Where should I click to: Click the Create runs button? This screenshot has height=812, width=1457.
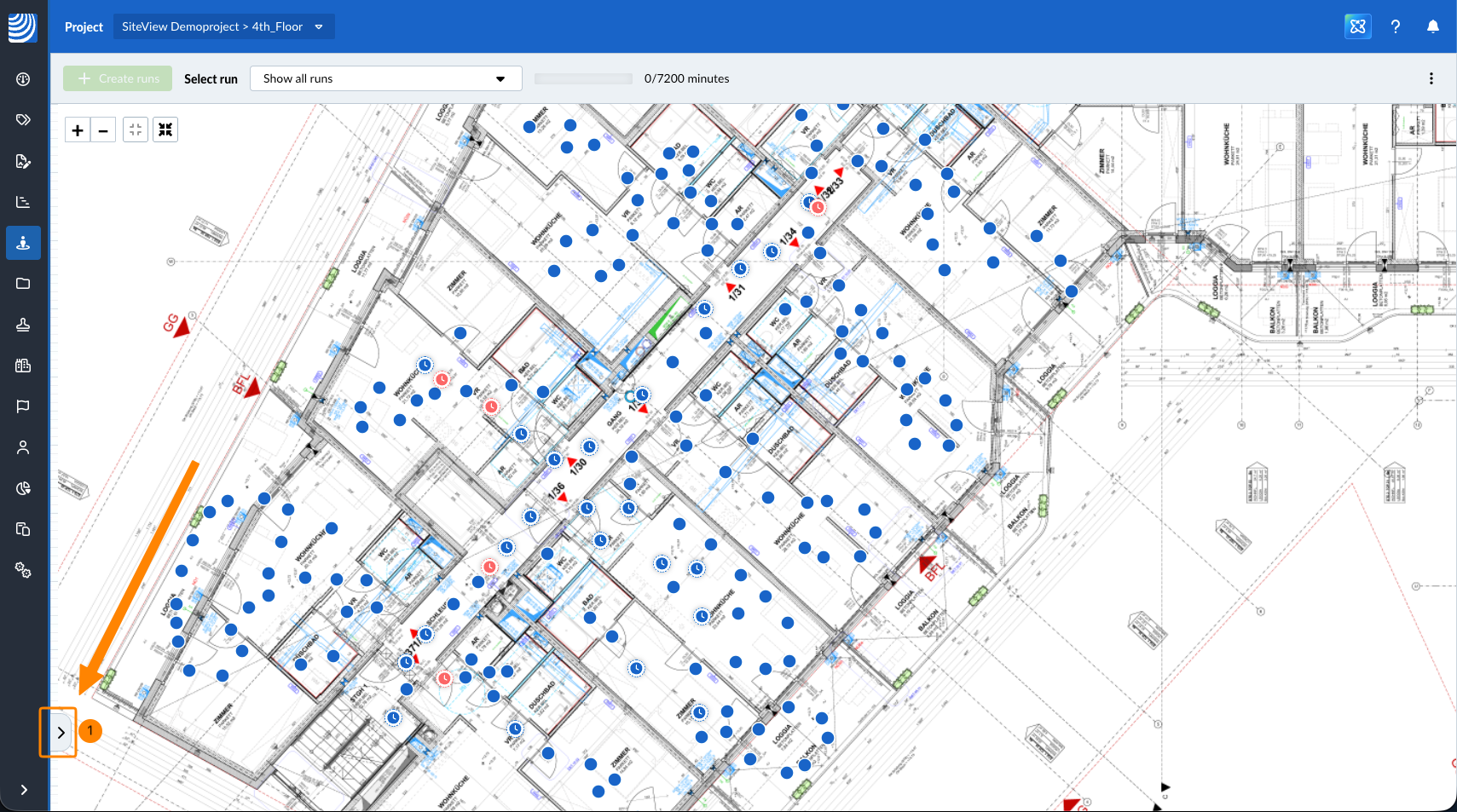118,78
